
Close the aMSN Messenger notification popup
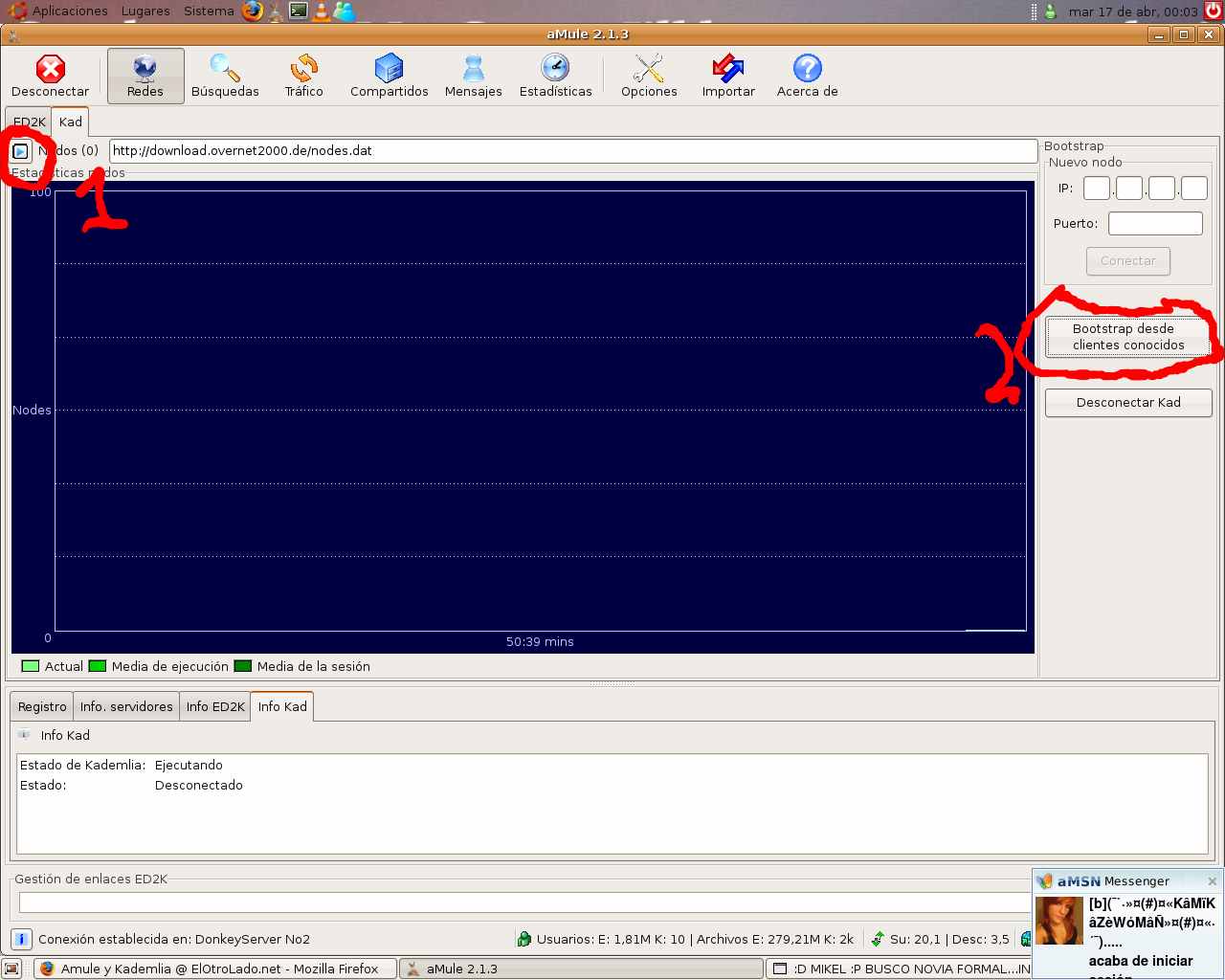pos(1213,881)
